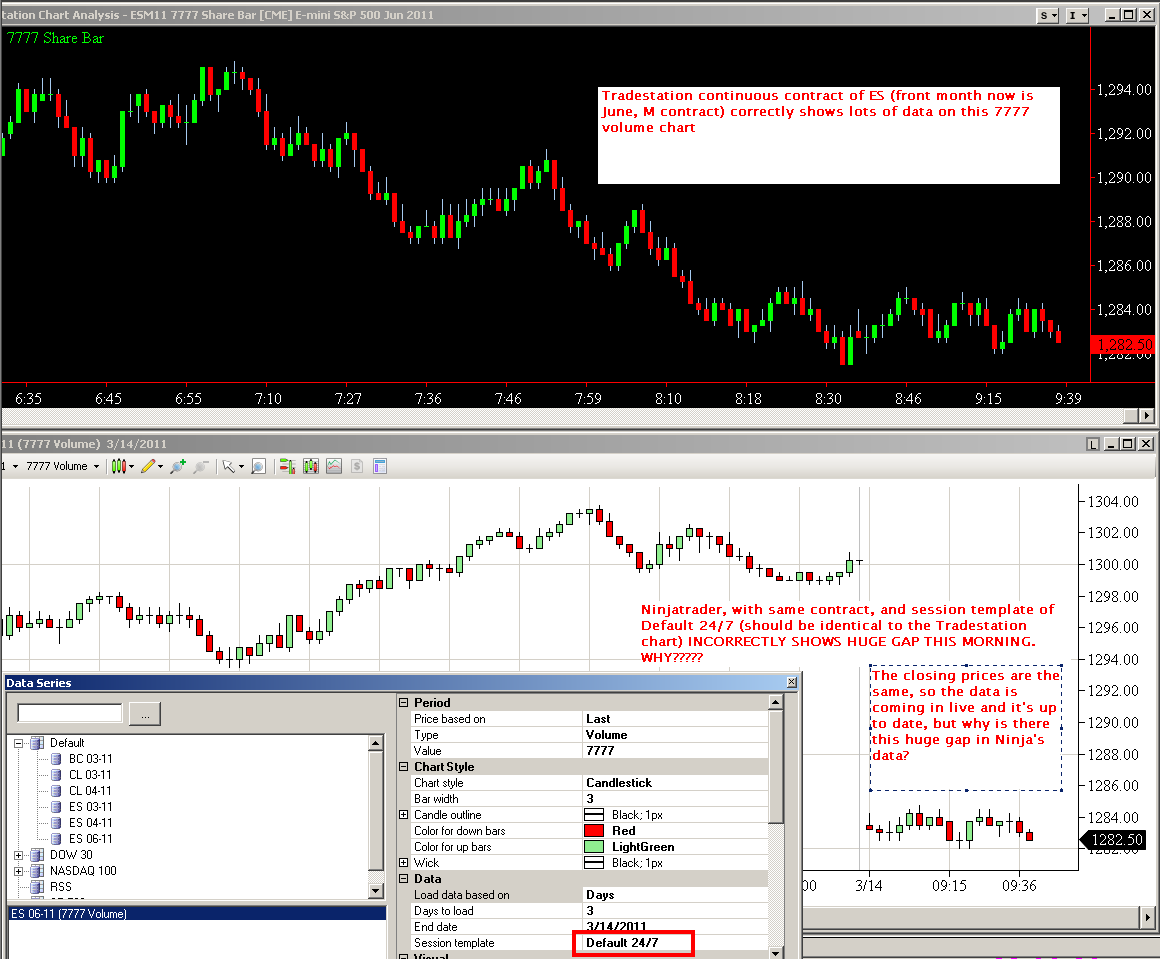
Task: Click the L link button on NinjaTrader chart
Action: 1093,444
